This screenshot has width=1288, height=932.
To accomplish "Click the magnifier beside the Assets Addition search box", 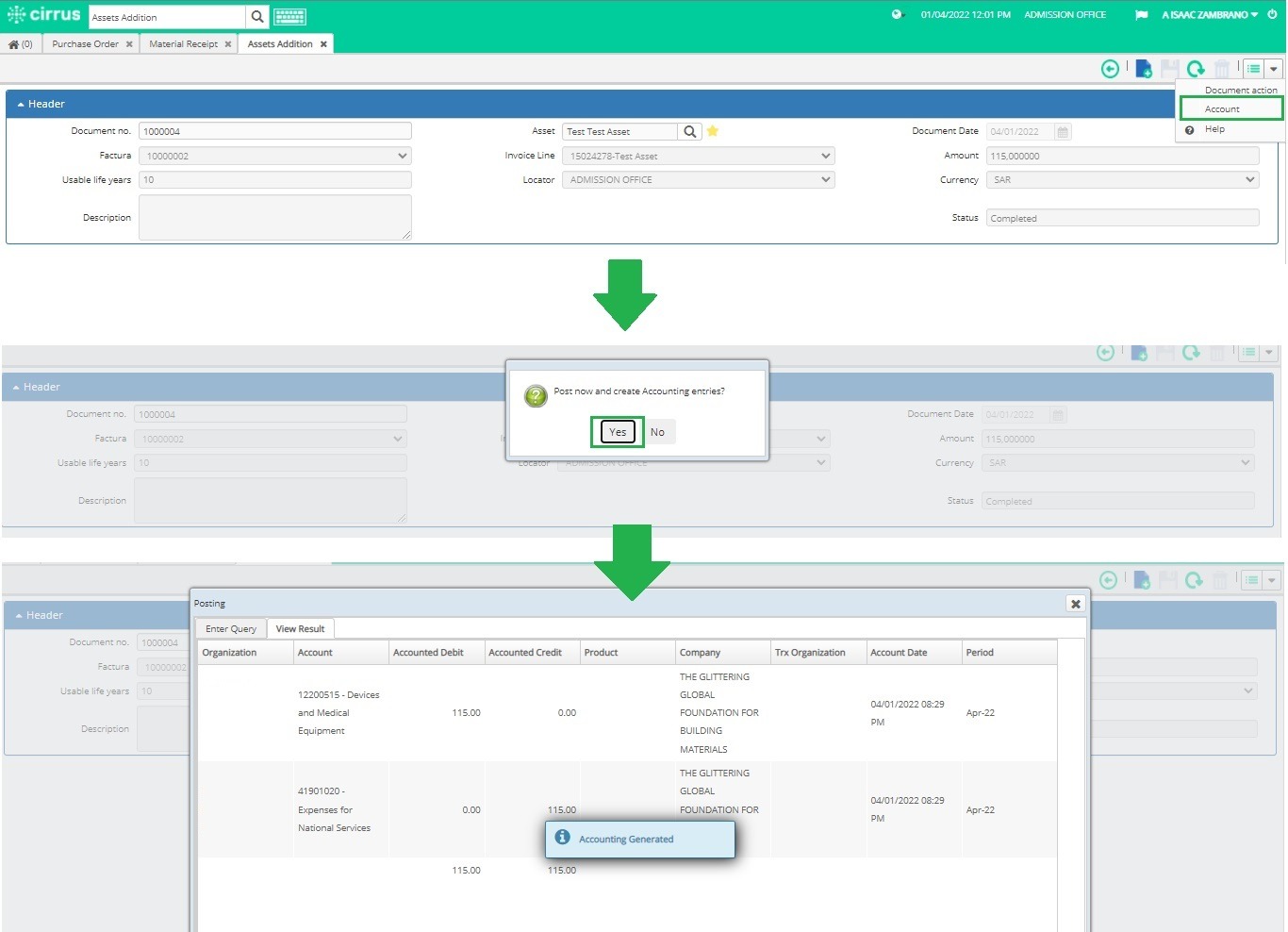I will 257,17.
